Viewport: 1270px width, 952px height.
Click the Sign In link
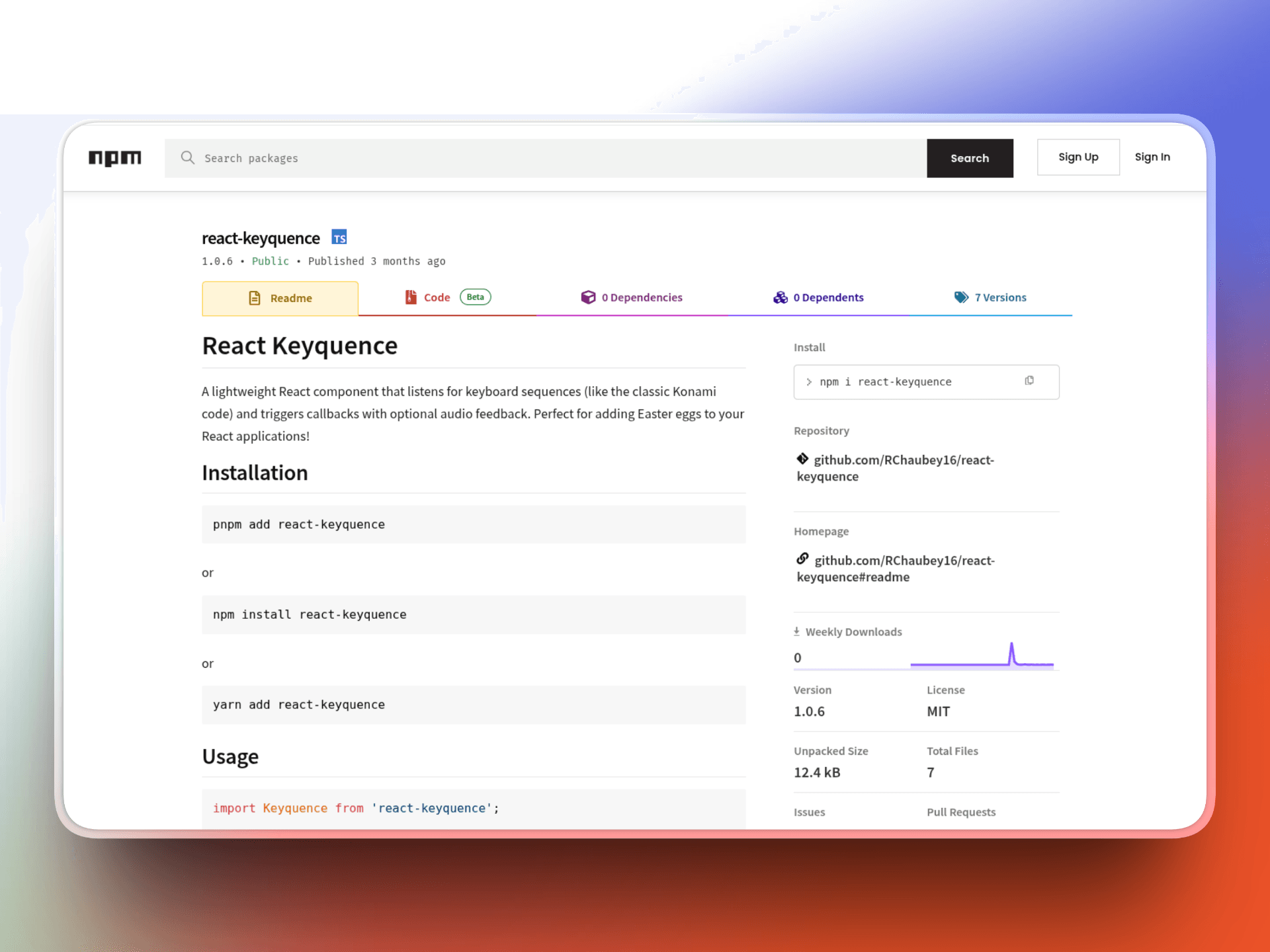(1152, 157)
